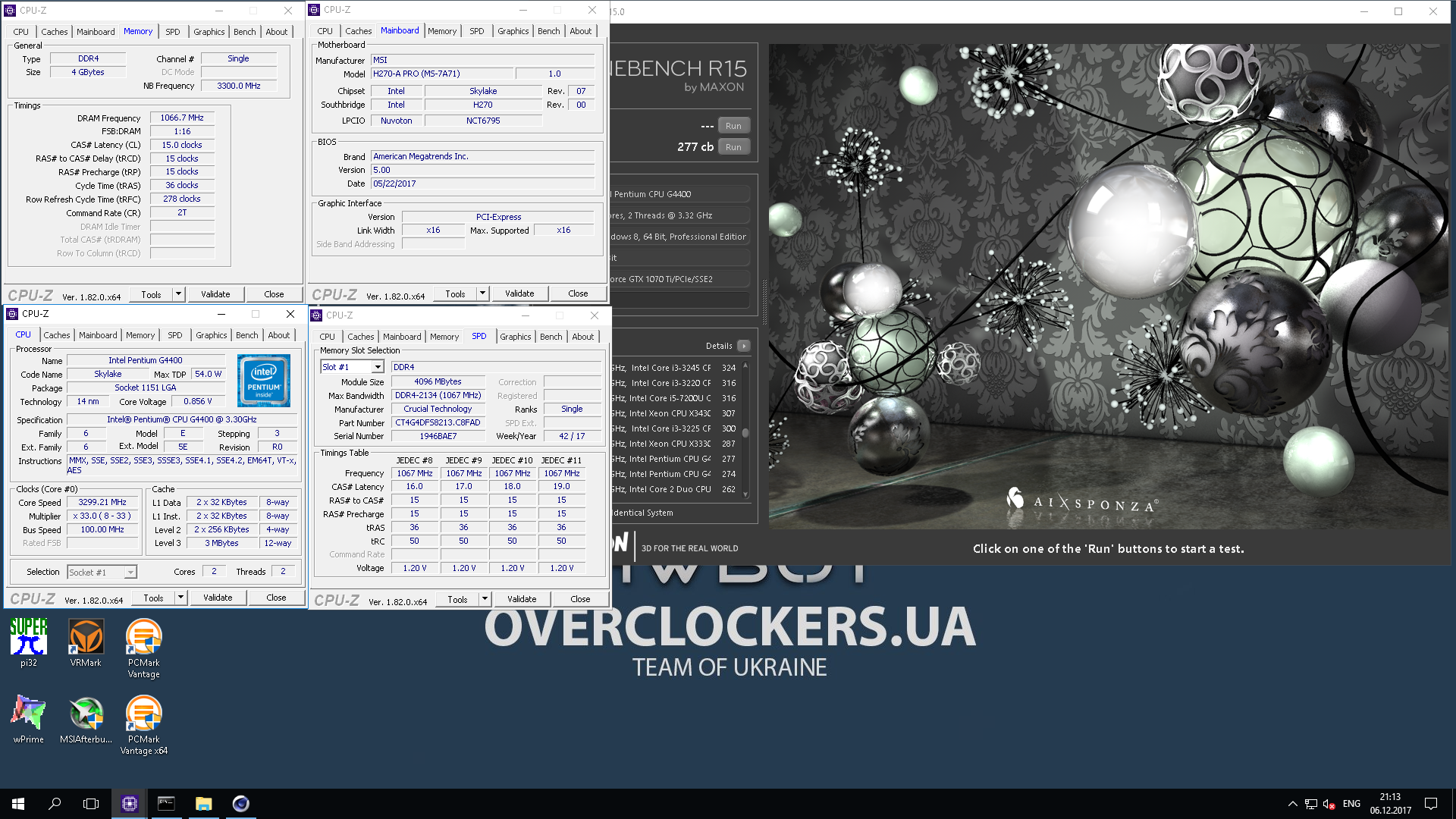
Task: Click the DRAM Frequency 1066.7 MHz field
Action: click(182, 118)
